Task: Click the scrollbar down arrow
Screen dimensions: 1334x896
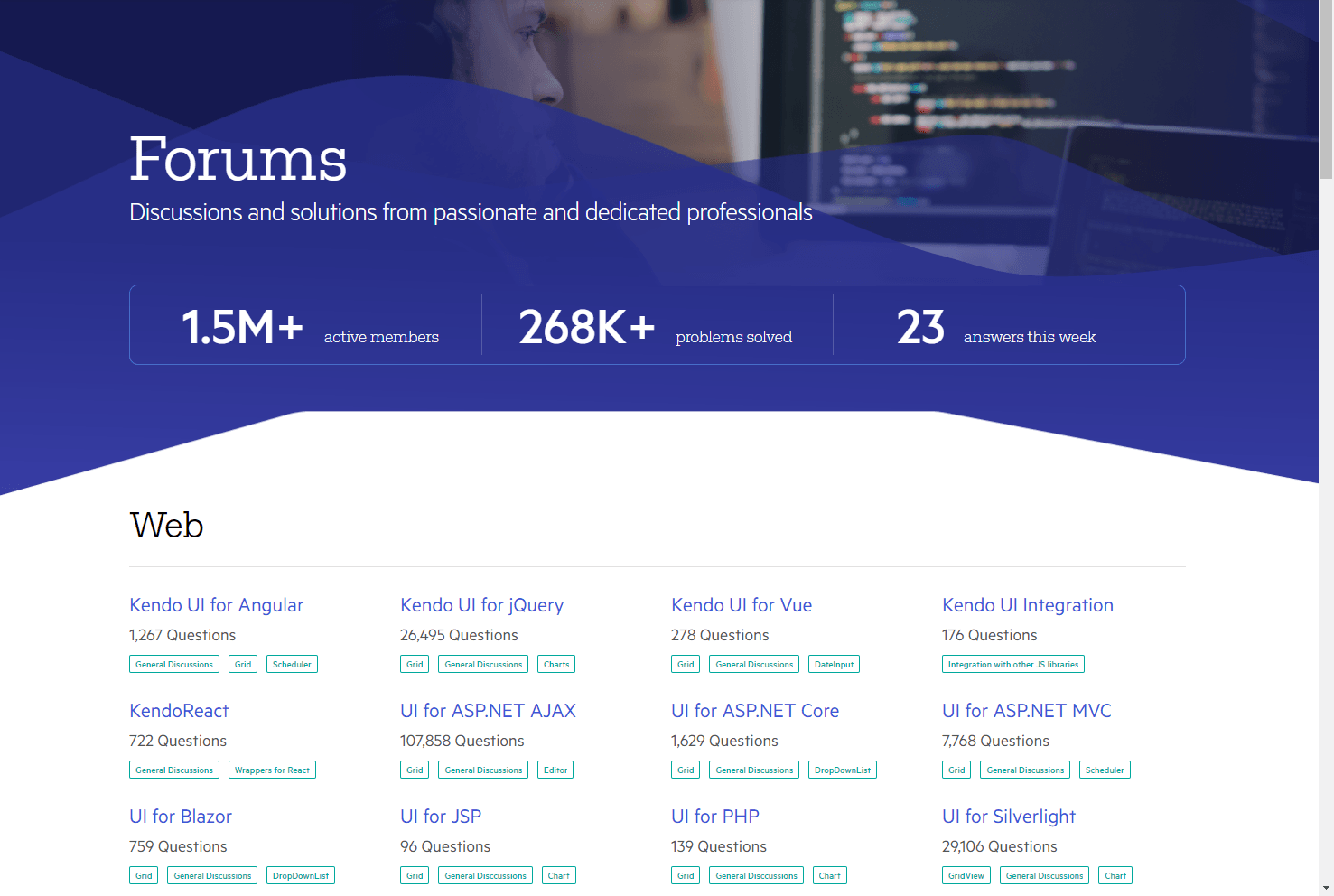Action: pyautogui.click(x=1326, y=888)
